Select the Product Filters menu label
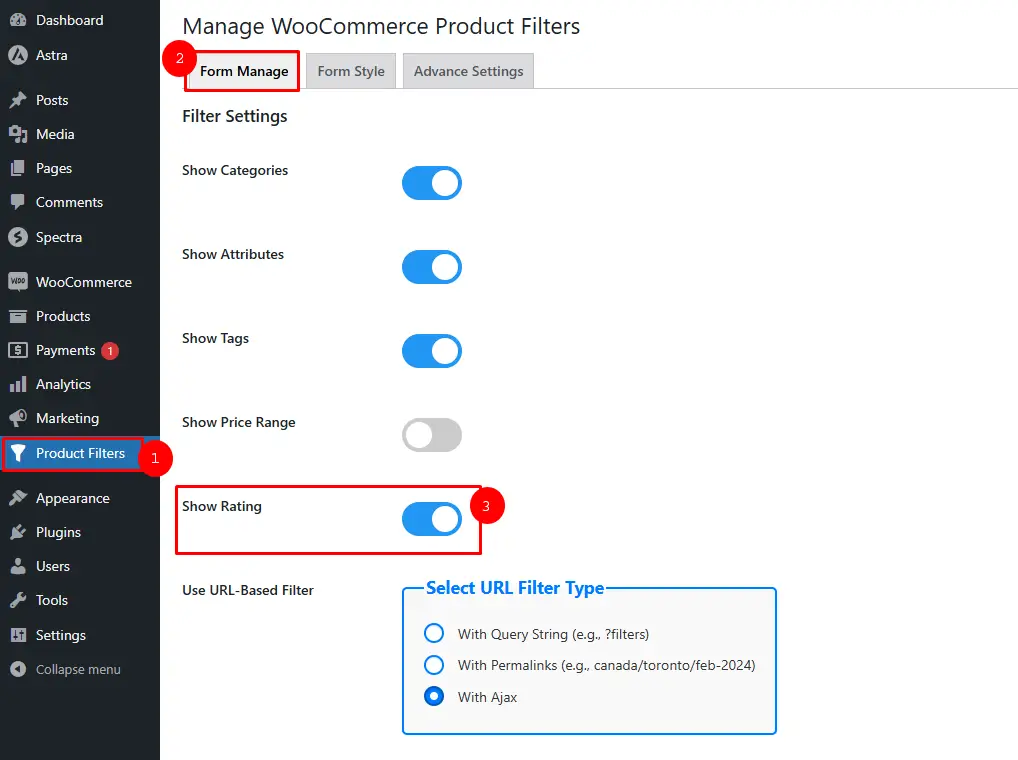Viewport: 1018px width, 760px height. click(81, 453)
